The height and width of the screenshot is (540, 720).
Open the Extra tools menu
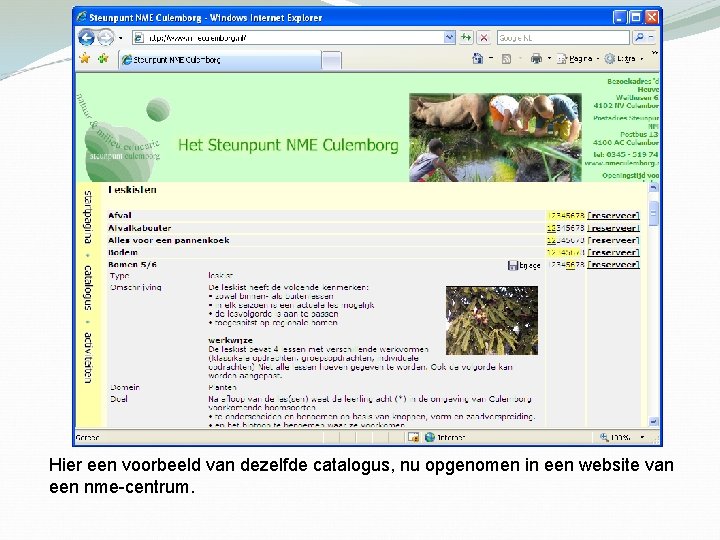coord(623,59)
